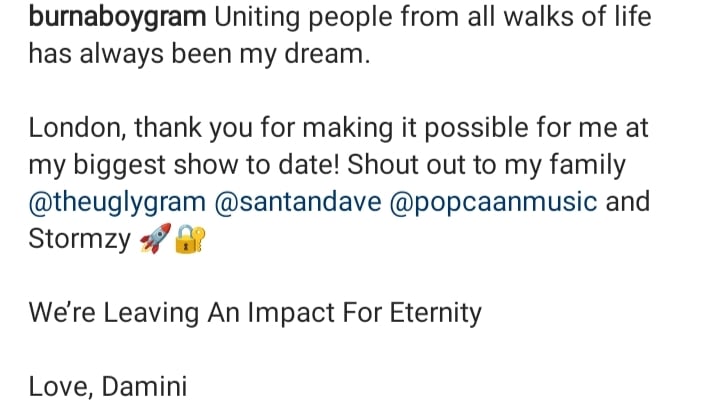Click the word family before the mentions
This screenshot has height=406, width=720.
pos(586,164)
